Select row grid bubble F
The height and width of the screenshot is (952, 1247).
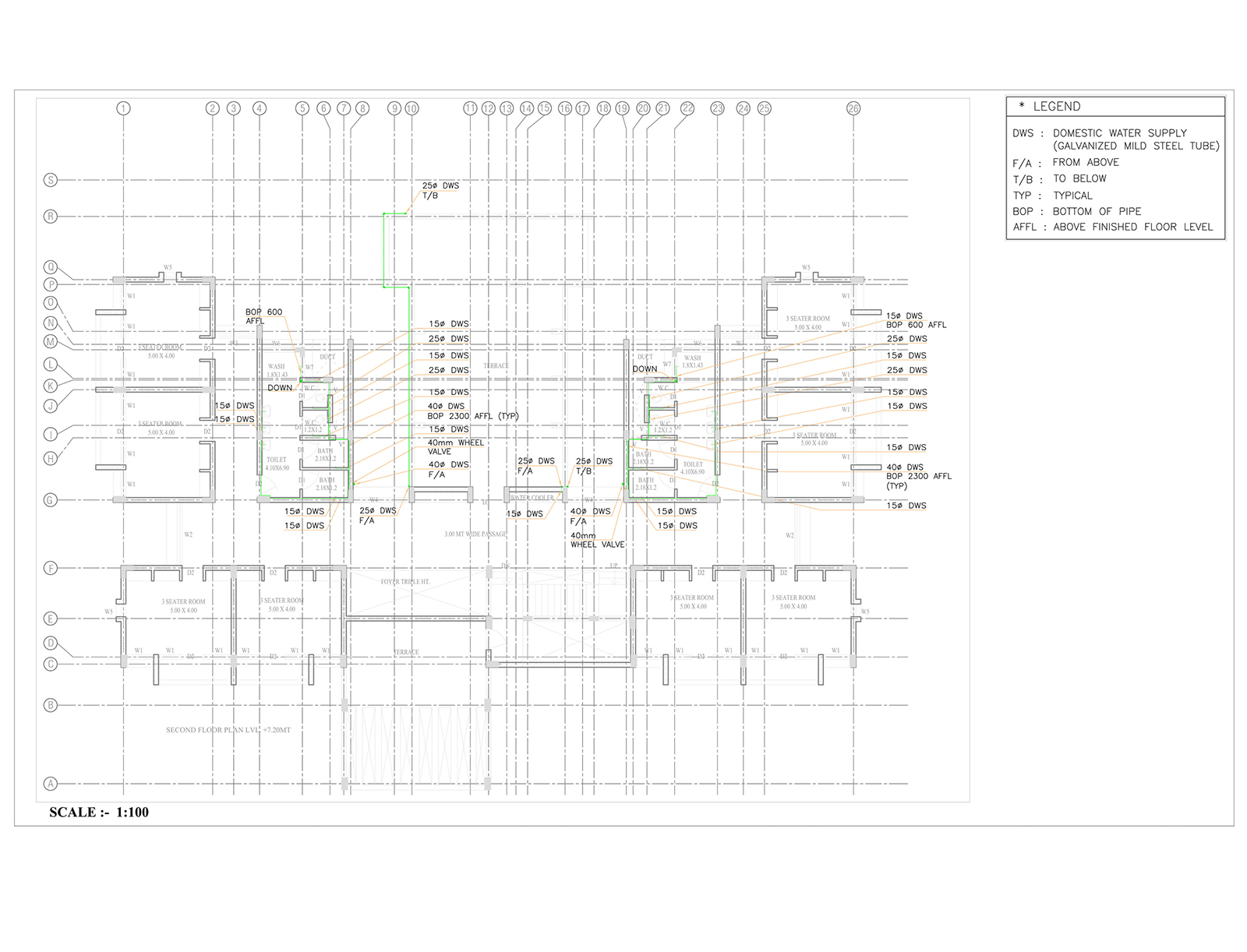tap(51, 569)
